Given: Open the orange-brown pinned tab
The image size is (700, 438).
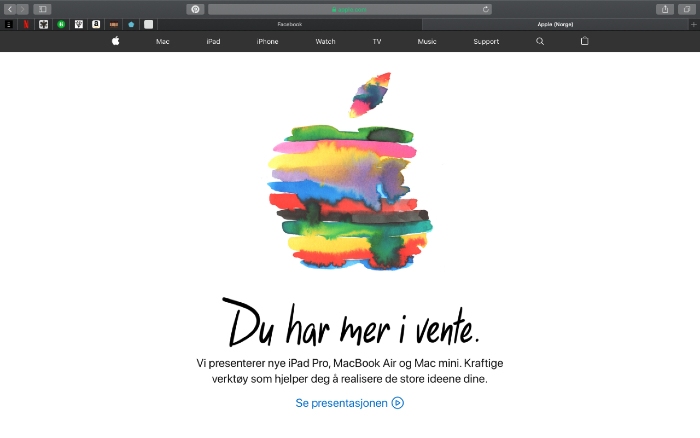Looking at the screenshot, I should click(114, 25).
